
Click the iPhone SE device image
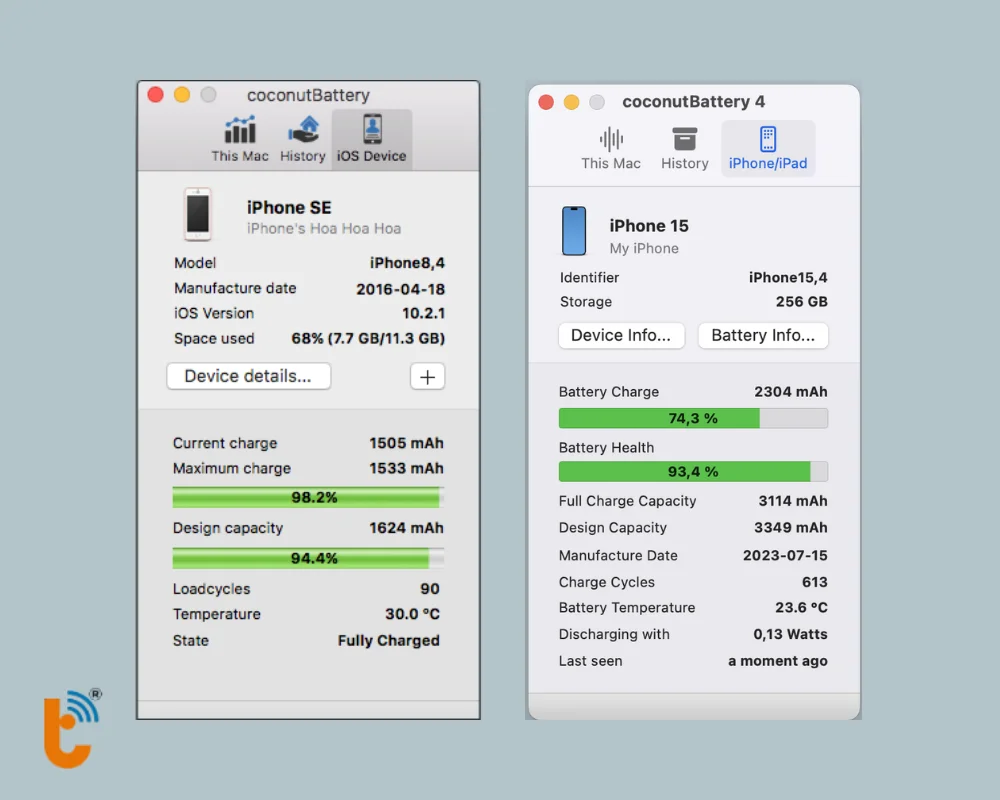click(x=198, y=214)
